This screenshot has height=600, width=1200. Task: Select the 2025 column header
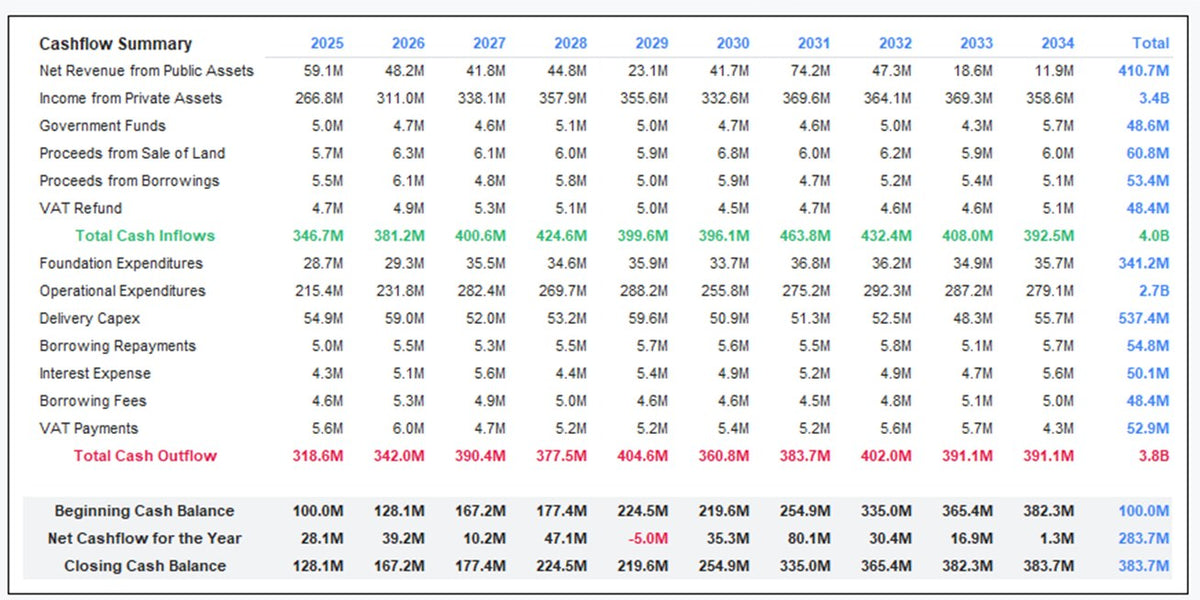[327, 43]
